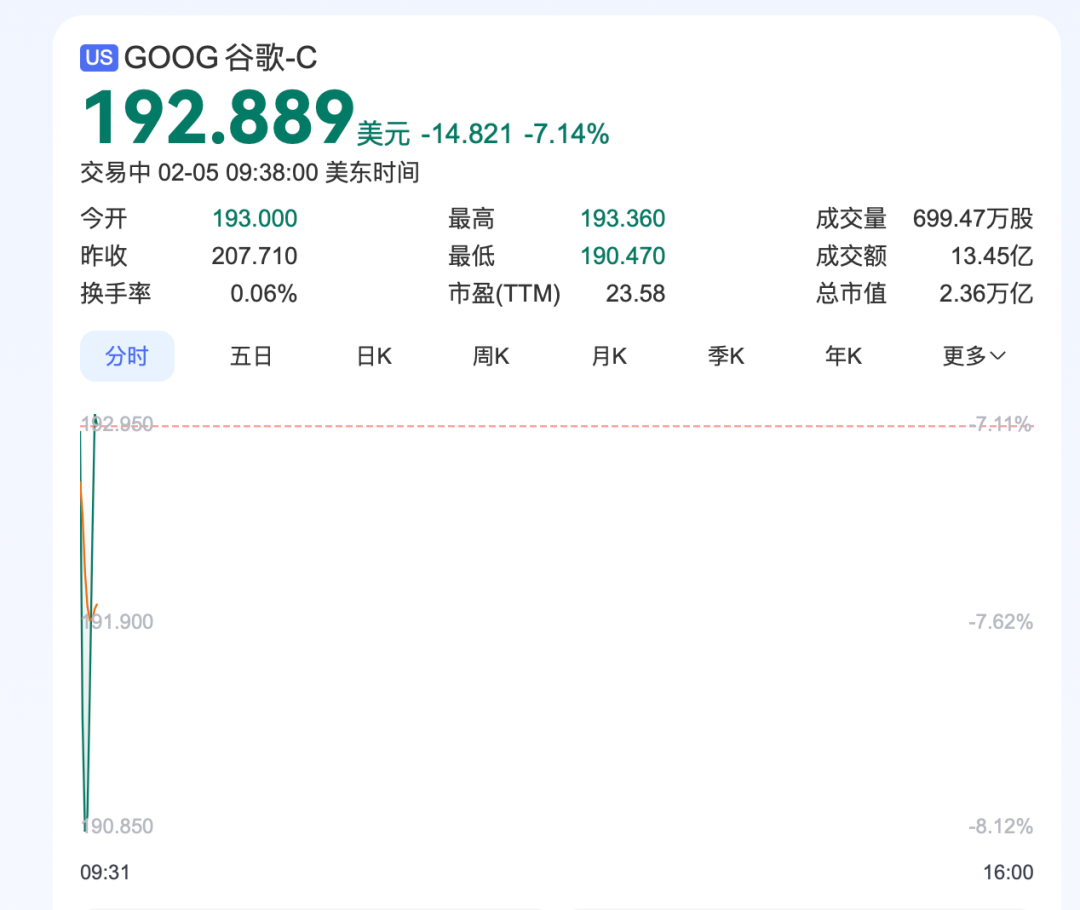Image resolution: width=1080 pixels, height=910 pixels.
Task: Click the GOOG 谷歌-C stock title
Action: coord(220,58)
